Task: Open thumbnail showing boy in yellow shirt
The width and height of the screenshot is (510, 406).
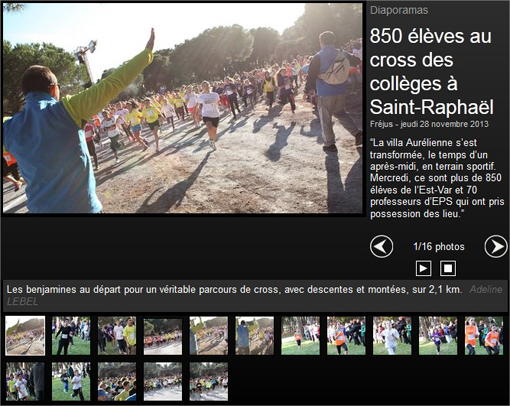Action: tap(117, 336)
